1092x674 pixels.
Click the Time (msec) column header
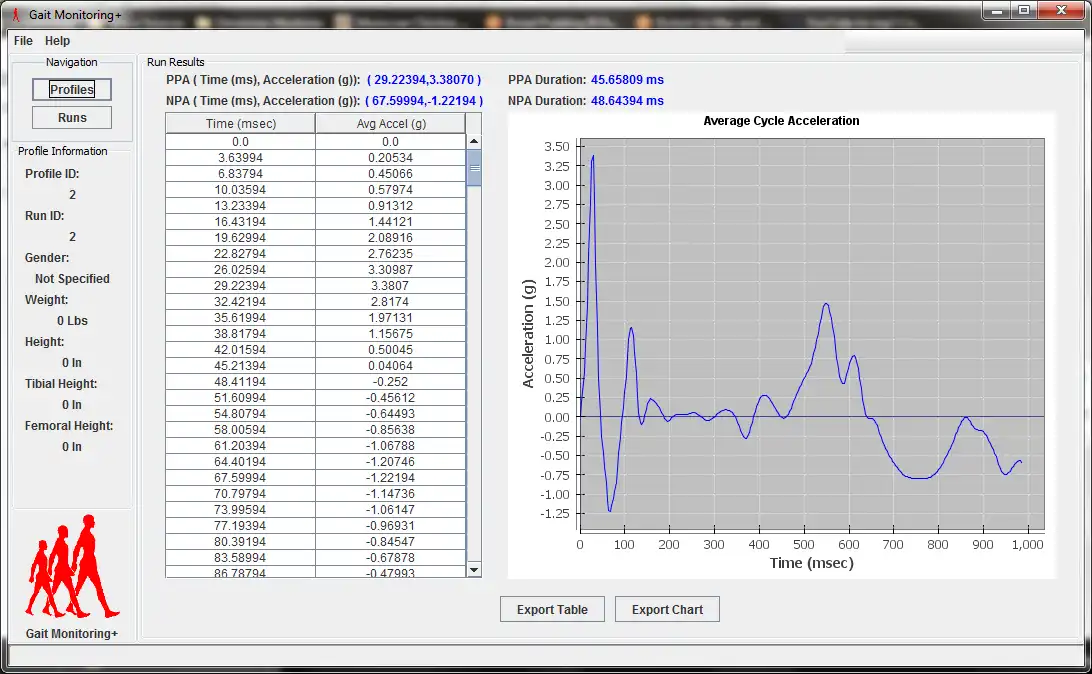240,124
